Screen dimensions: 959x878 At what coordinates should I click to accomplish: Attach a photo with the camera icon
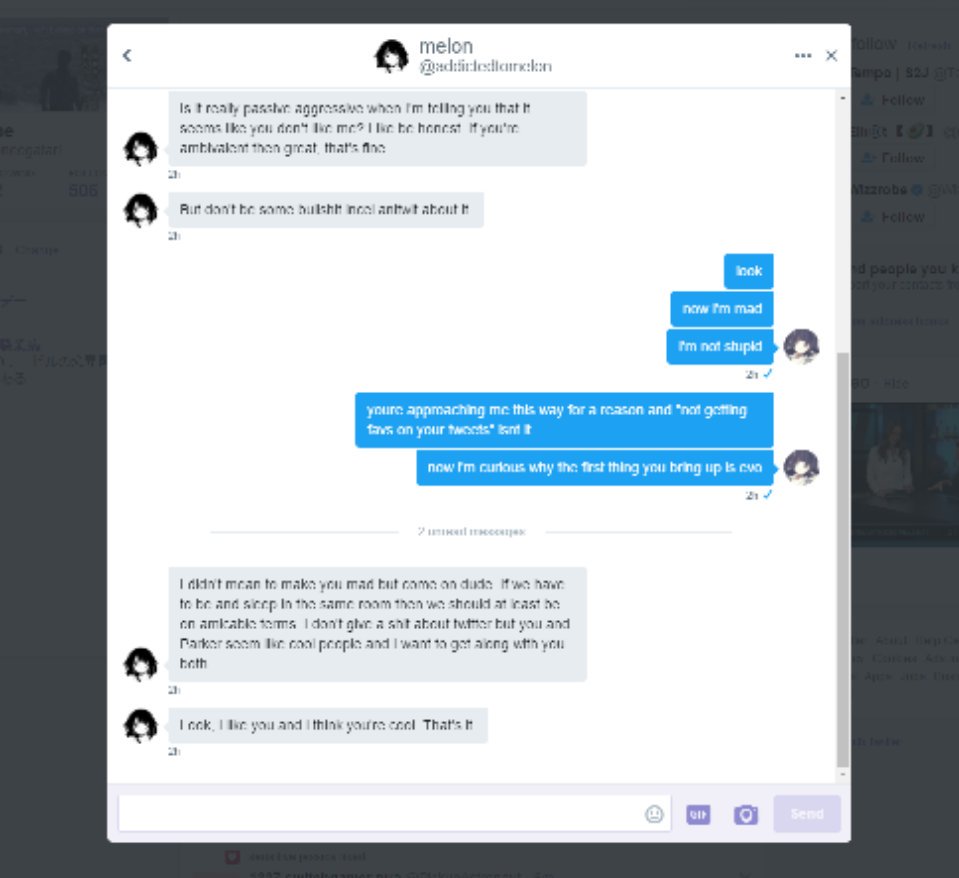tap(746, 814)
